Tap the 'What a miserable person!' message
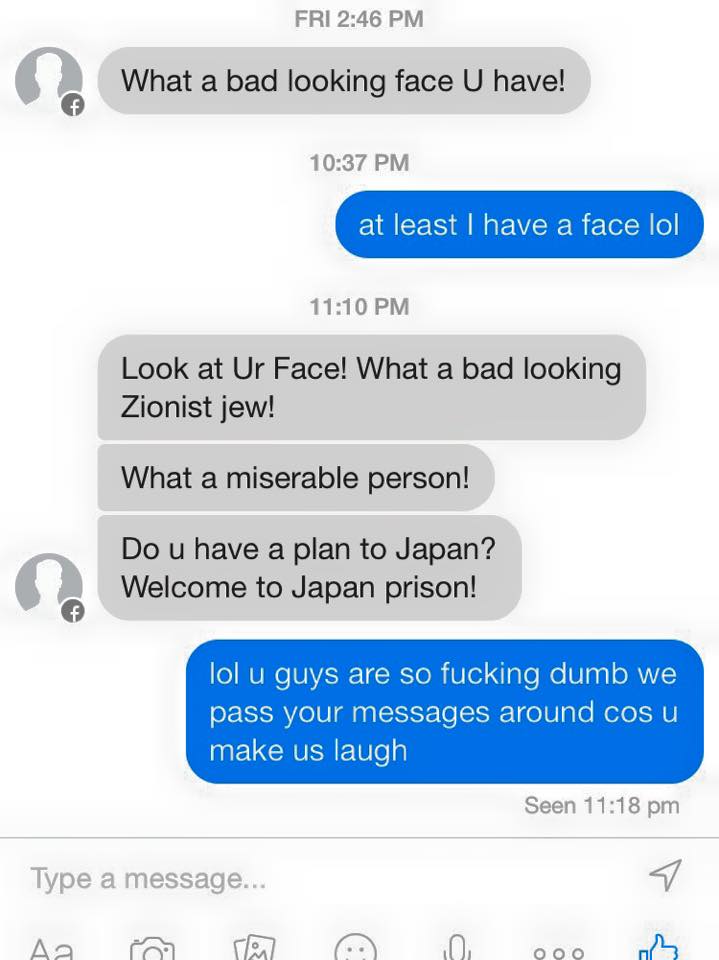Screen dimensions: 719x960 pyautogui.click(x=296, y=478)
